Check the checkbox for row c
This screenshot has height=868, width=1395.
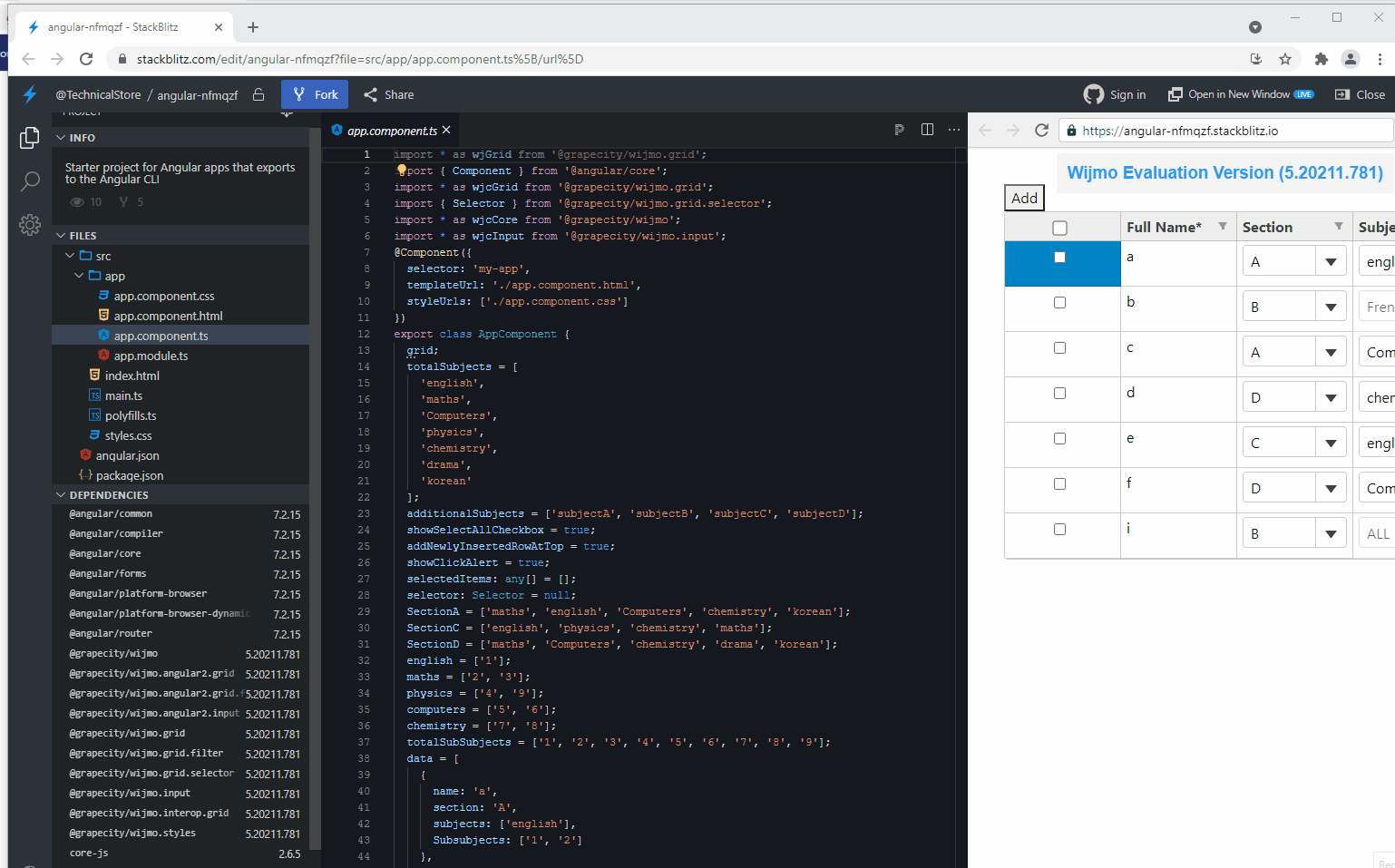(1059, 347)
